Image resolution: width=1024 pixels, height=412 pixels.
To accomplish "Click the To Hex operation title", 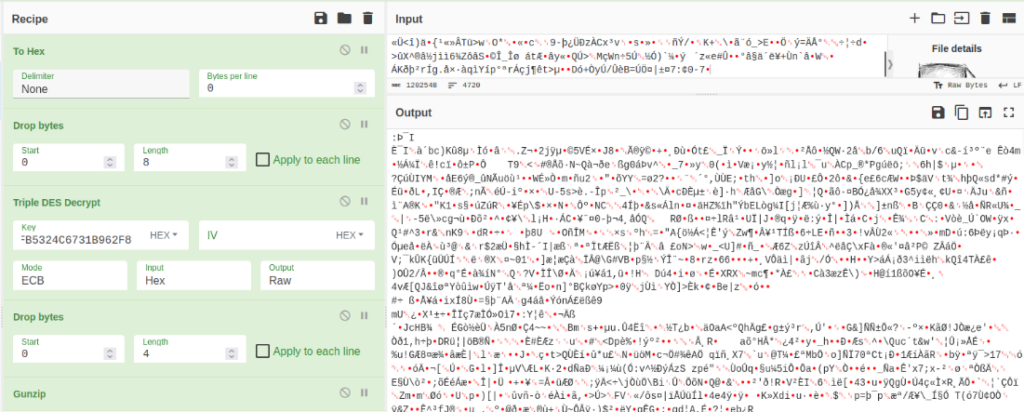I will [x=28, y=51].
